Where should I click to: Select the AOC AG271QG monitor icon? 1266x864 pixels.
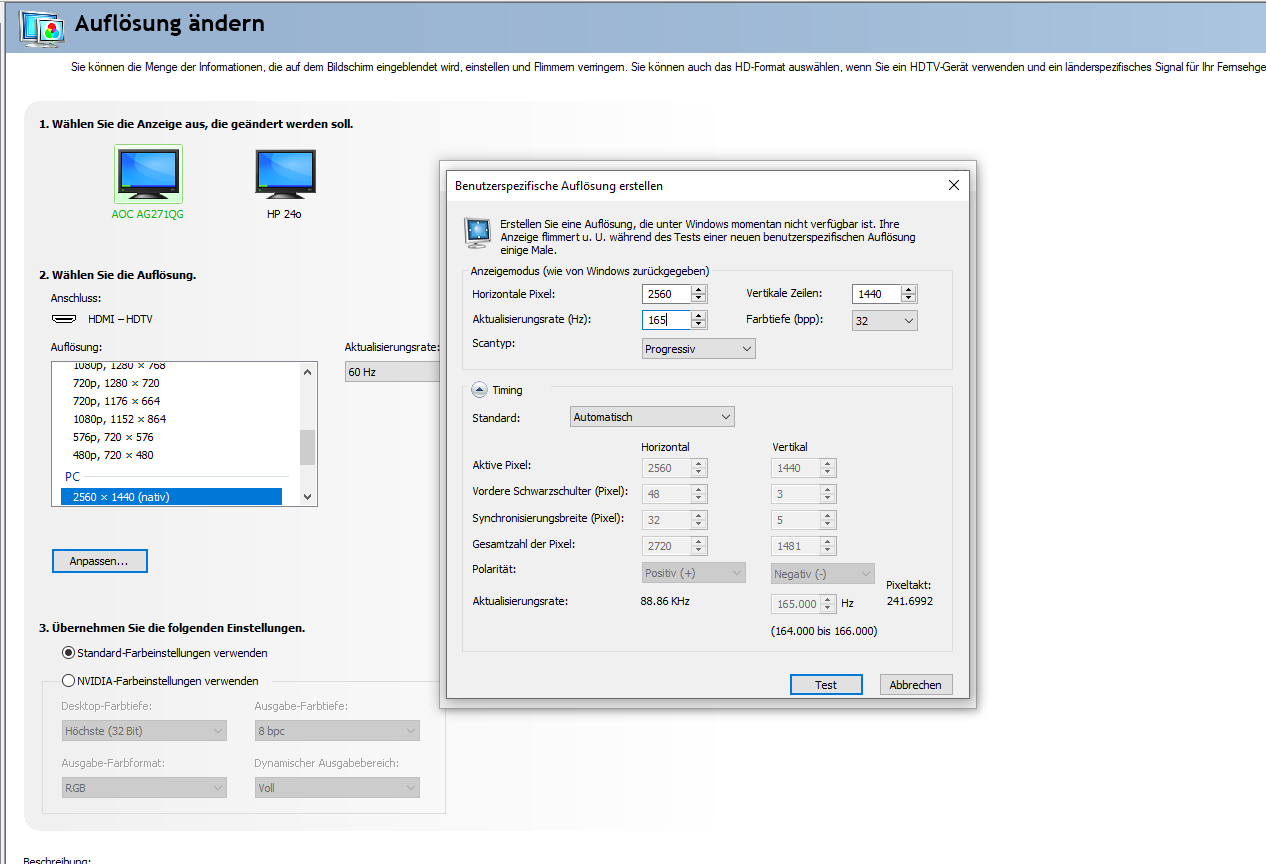[x=148, y=174]
